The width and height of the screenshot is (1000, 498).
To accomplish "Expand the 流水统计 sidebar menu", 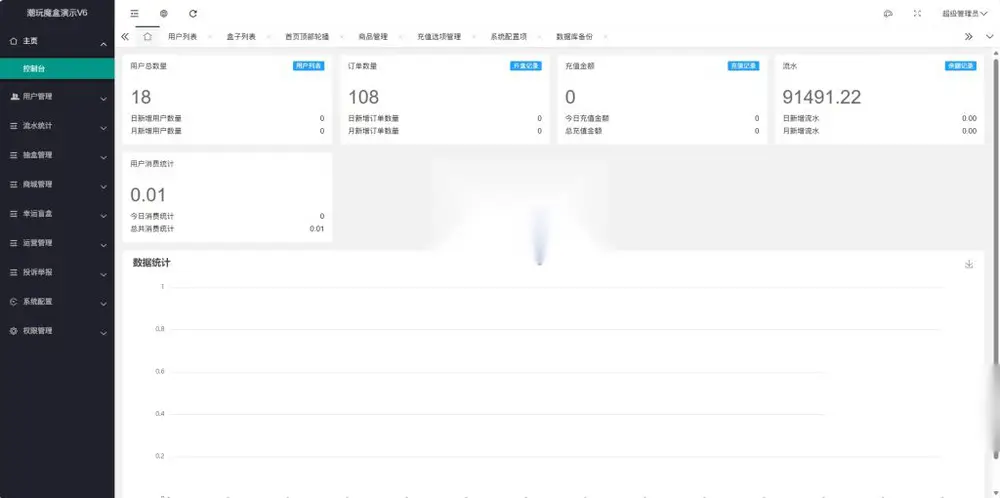I will click(x=57, y=126).
